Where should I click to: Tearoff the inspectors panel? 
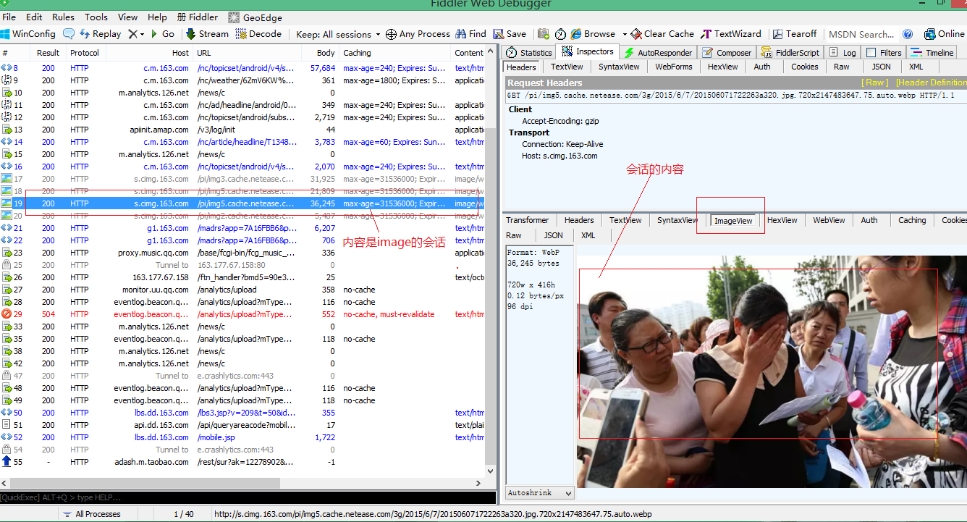794,34
